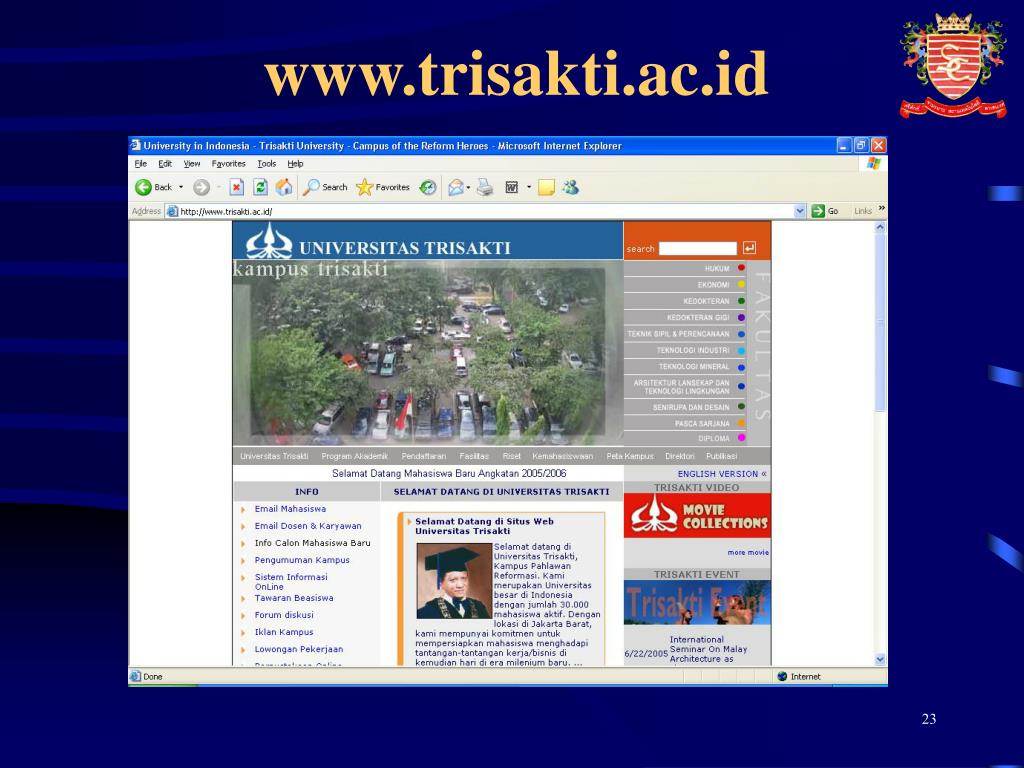Expand the Links toolbar chevron
This screenshot has width=1024, height=768.
(882, 208)
